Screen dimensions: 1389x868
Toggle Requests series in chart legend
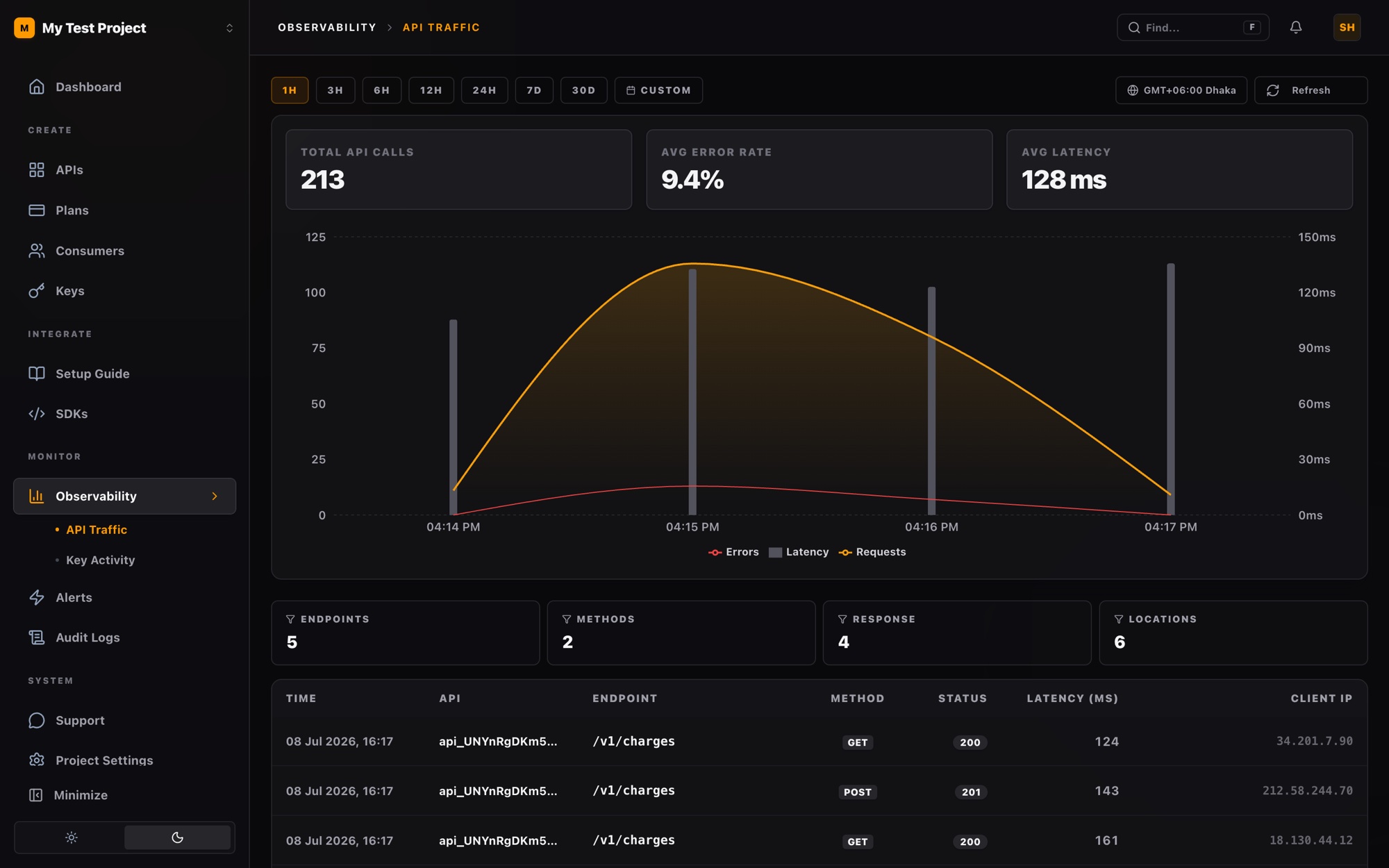point(872,552)
